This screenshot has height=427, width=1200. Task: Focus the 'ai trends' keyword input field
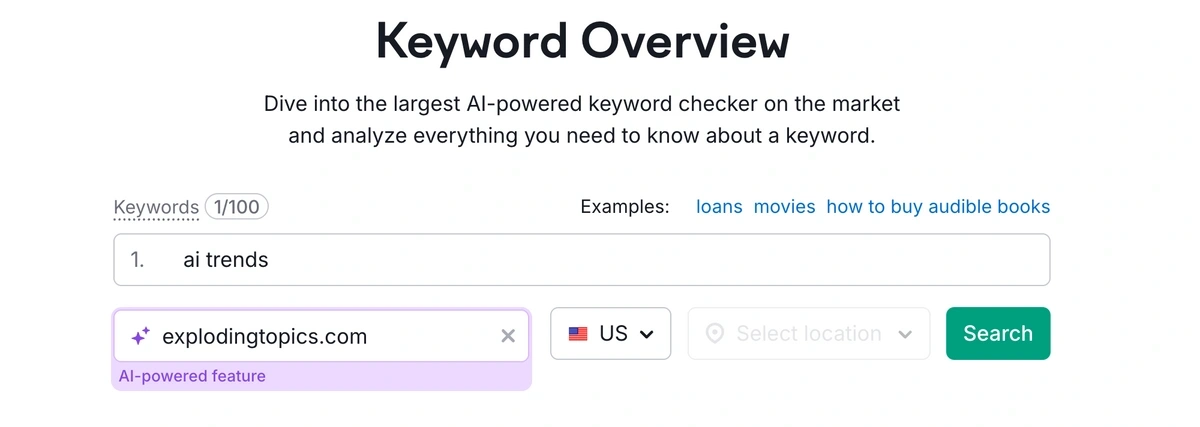(x=582, y=260)
